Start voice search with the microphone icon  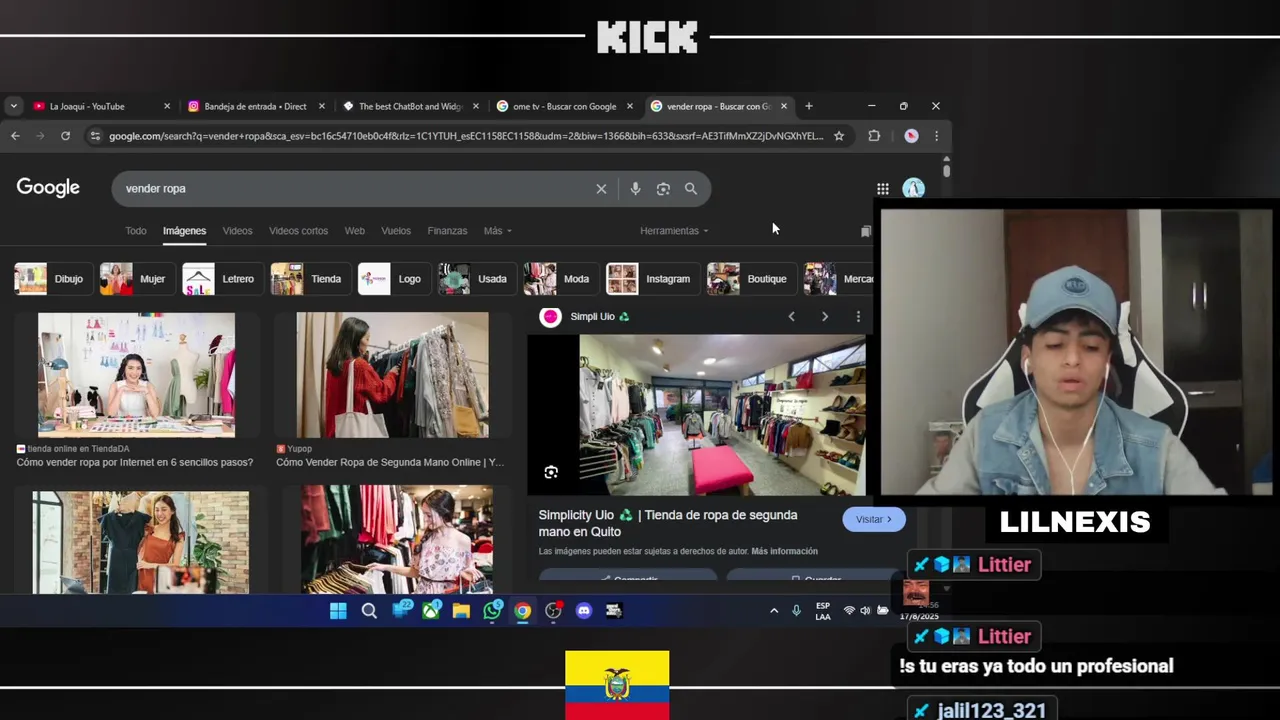tap(635, 189)
